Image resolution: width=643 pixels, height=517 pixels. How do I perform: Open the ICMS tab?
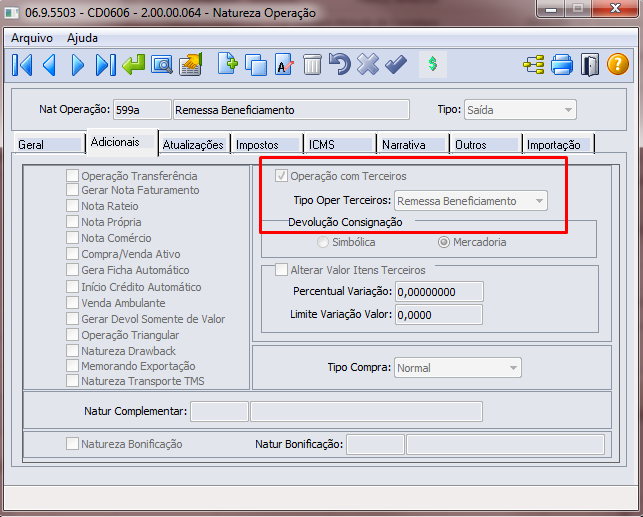(340, 144)
